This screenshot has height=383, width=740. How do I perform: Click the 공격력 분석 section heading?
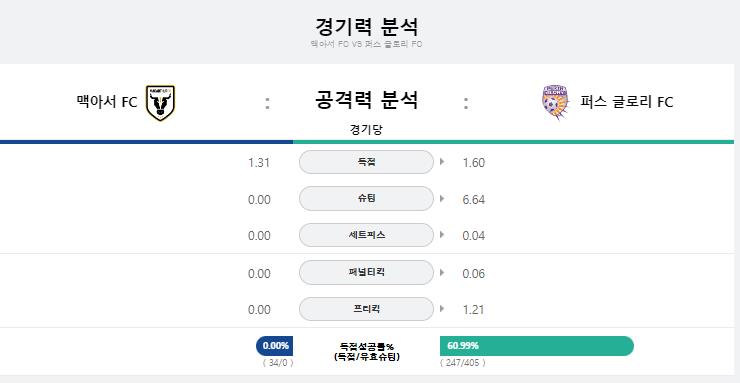pyautogui.click(x=366, y=100)
